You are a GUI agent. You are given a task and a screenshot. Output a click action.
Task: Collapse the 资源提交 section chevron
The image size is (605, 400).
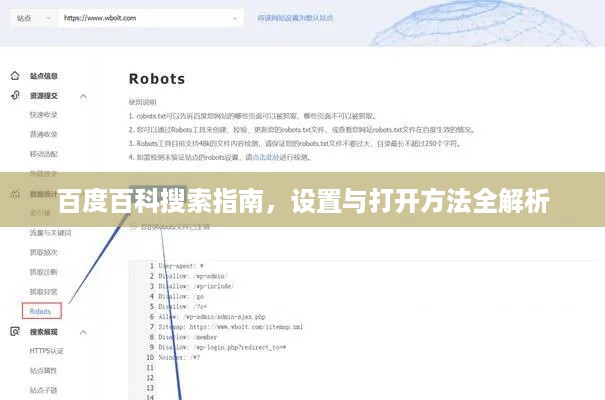point(83,96)
